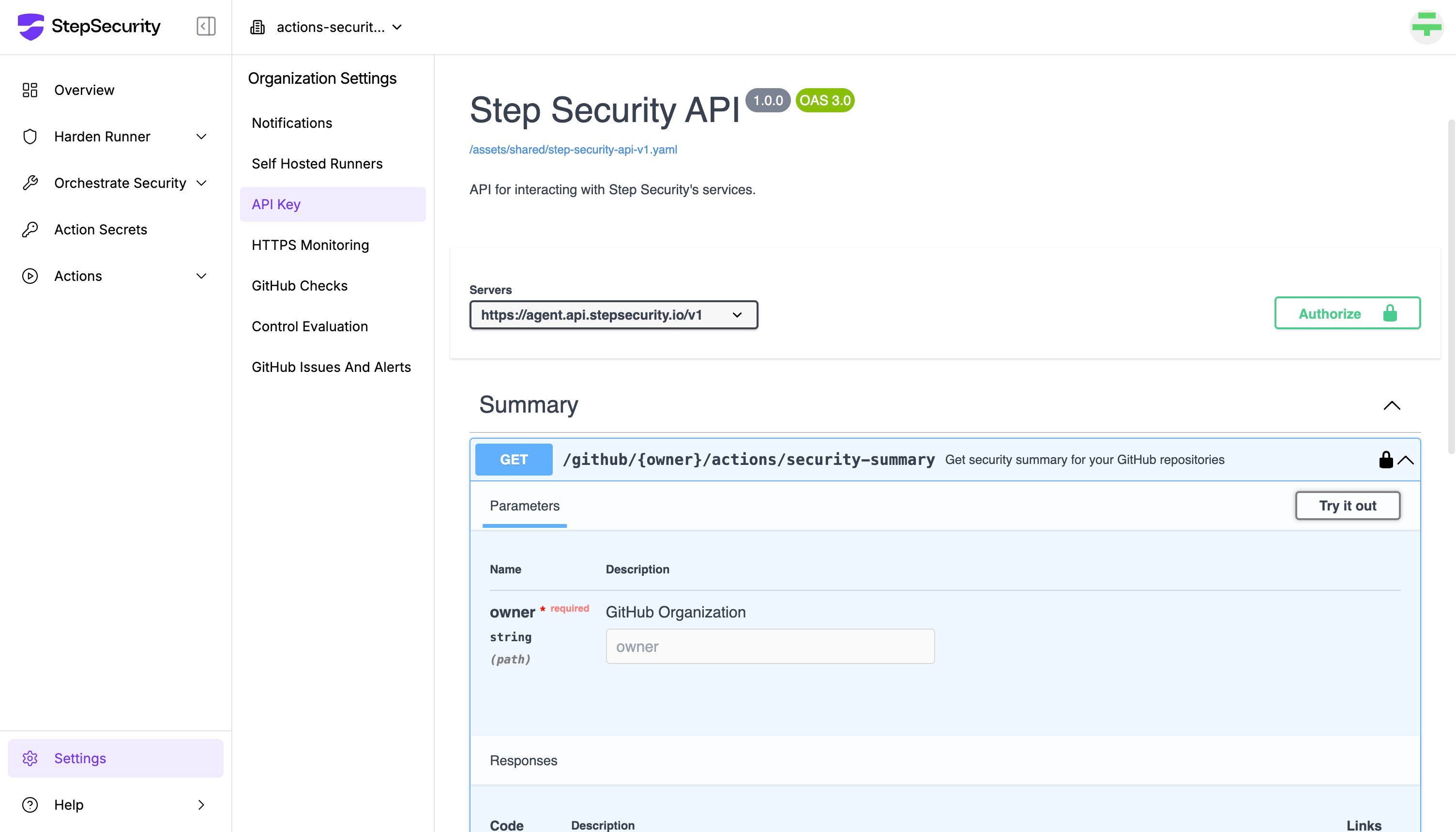Click the 'owner' parameter name

[x=512, y=612]
